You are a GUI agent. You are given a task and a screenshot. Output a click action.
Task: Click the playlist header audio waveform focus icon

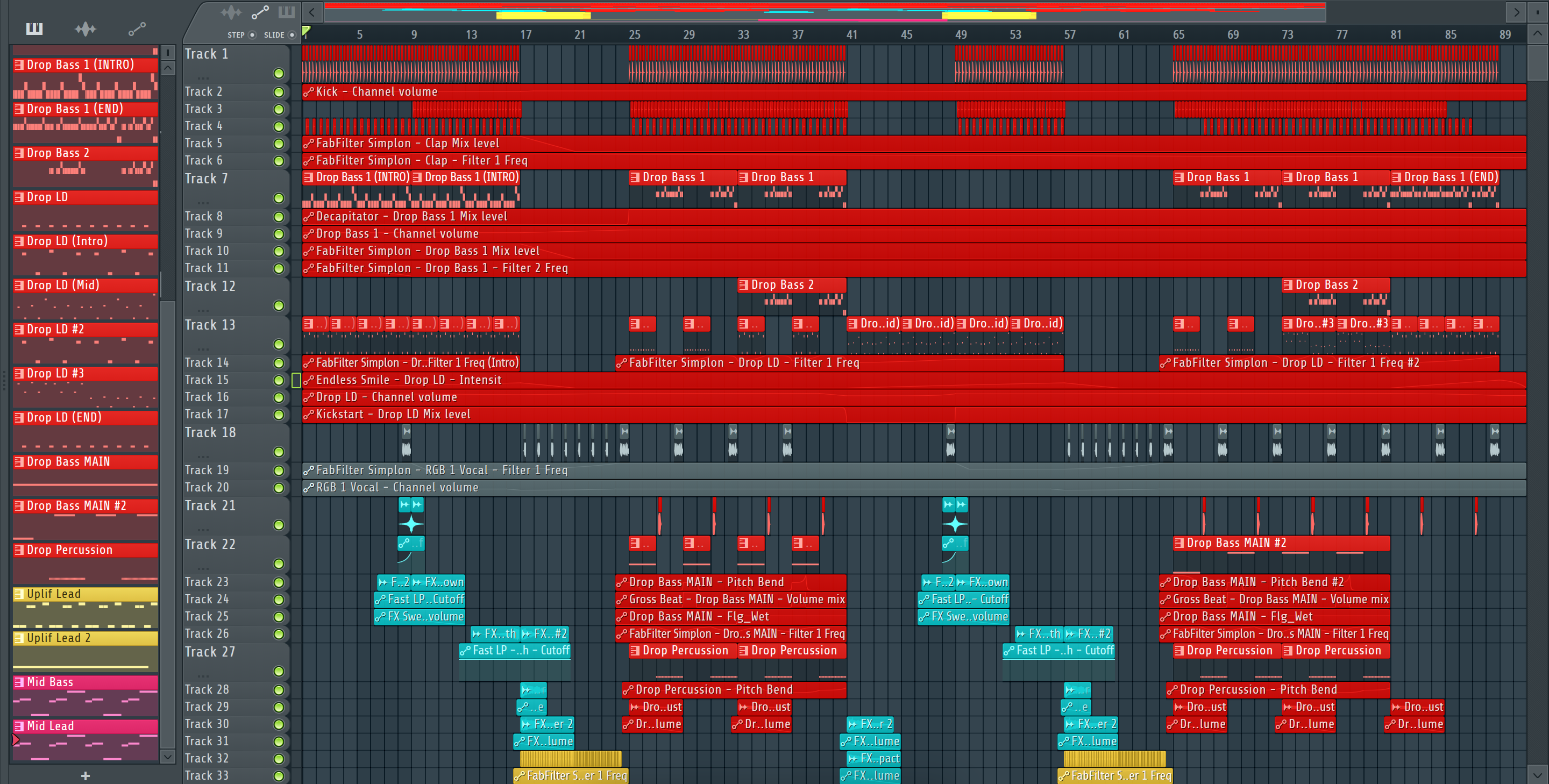click(231, 12)
